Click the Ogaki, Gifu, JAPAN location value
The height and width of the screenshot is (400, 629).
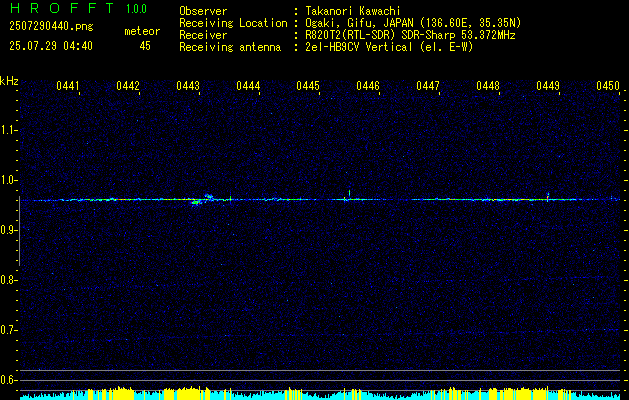coord(413,23)
